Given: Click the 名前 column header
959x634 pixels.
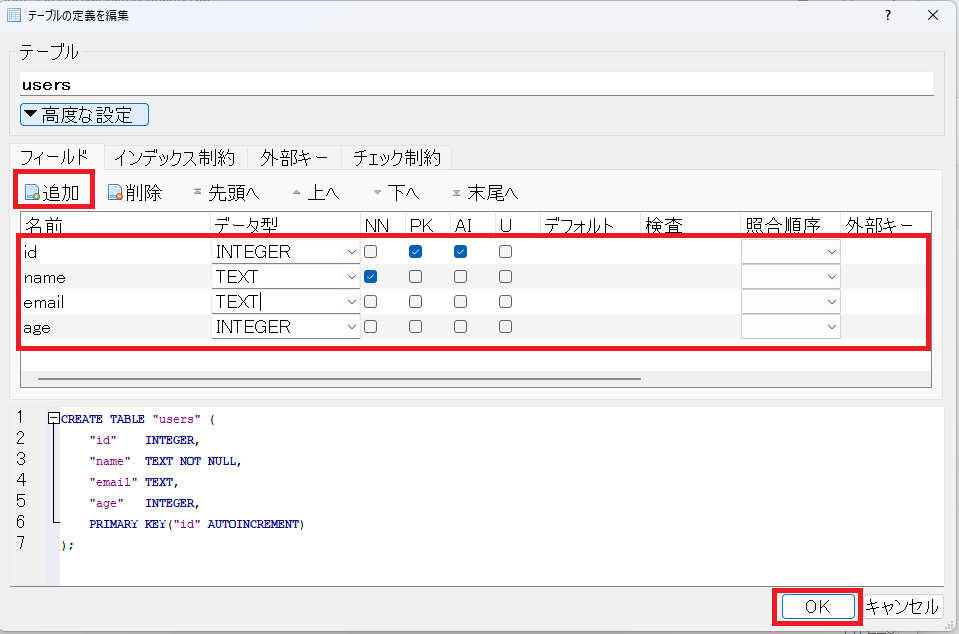Looking at the screenshot, I should 116,225.
